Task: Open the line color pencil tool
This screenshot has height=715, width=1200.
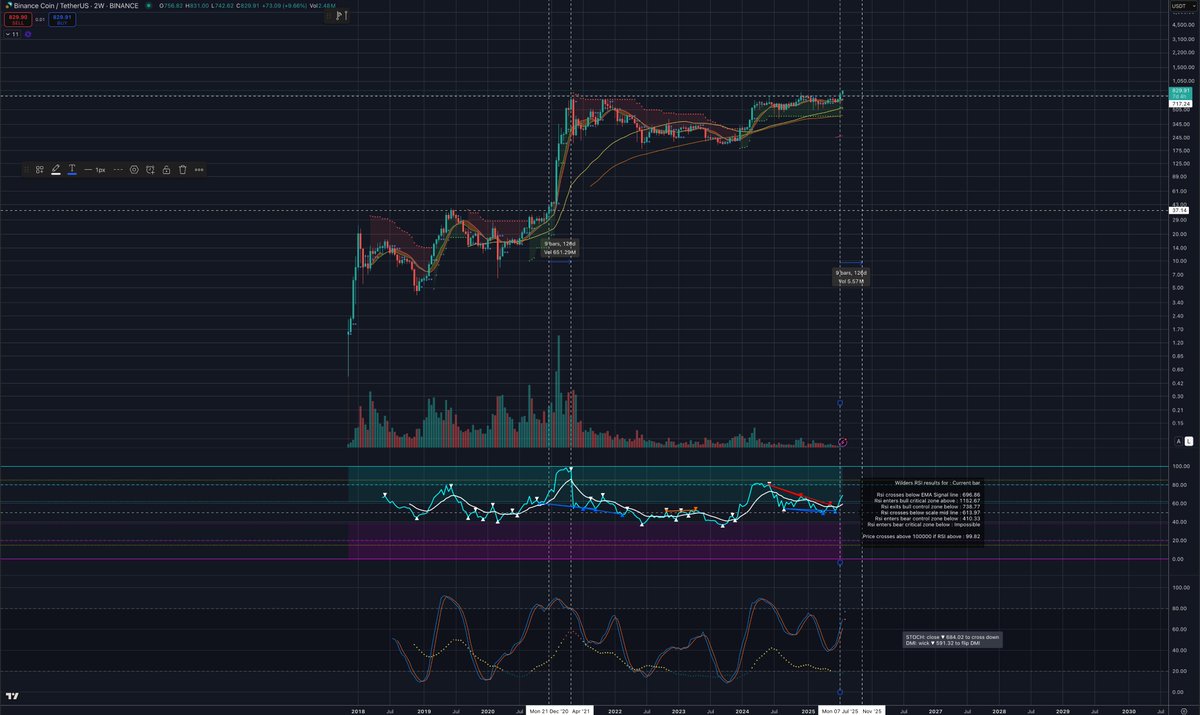Action: (x=56, y=170)
